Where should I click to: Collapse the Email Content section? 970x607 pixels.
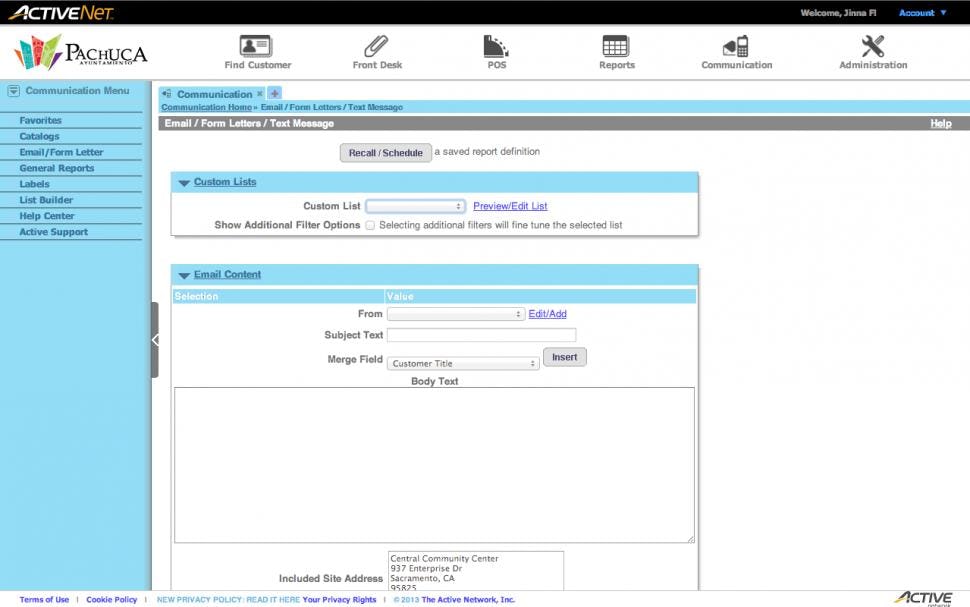183,274
